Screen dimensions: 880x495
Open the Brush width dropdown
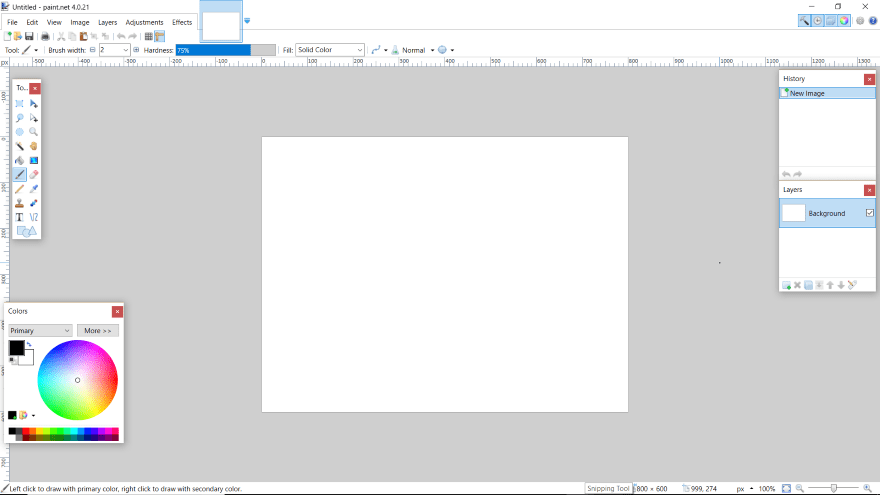124,50
